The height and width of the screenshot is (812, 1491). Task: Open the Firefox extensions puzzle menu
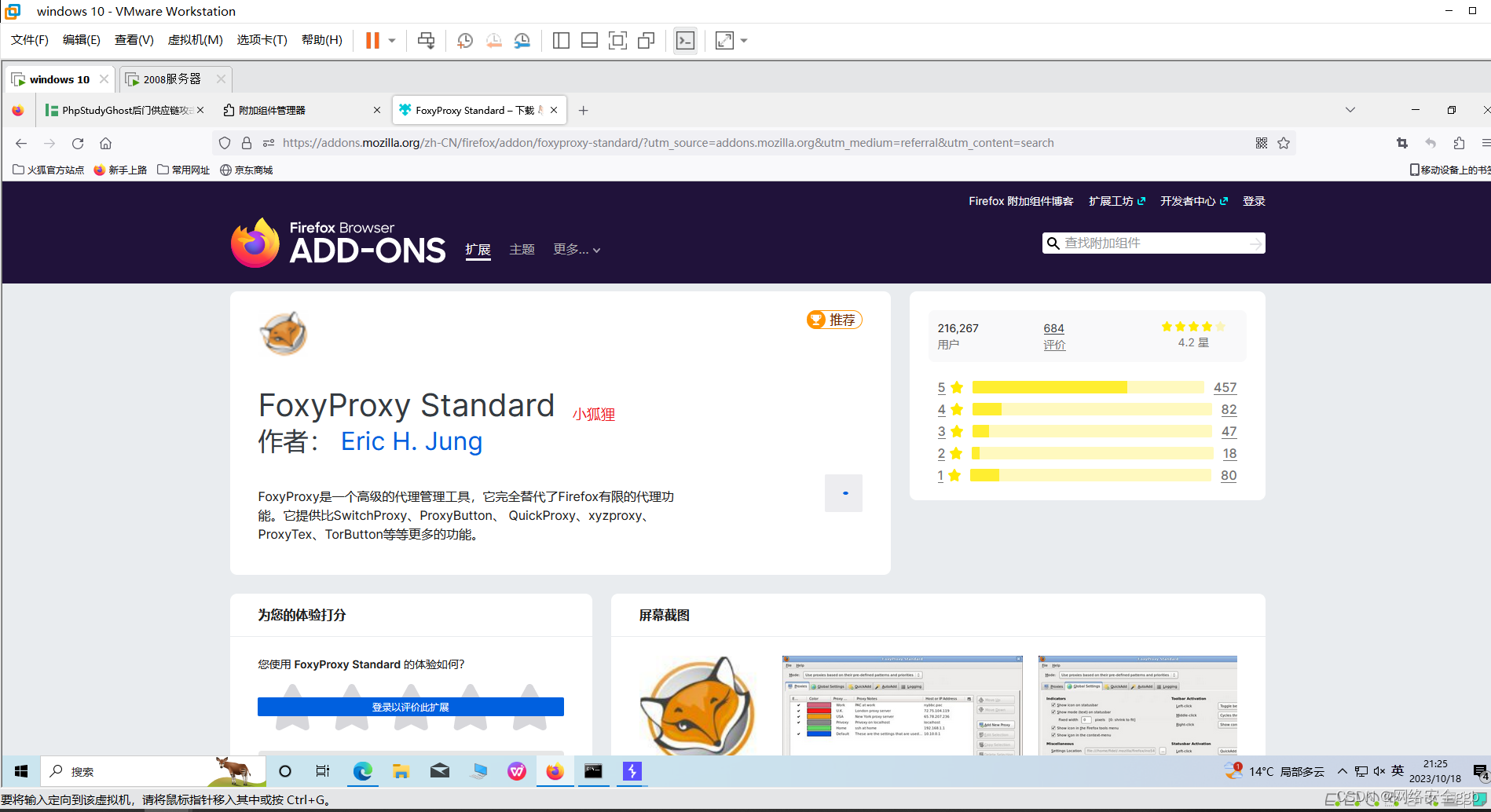click(x=1459, y=143)
